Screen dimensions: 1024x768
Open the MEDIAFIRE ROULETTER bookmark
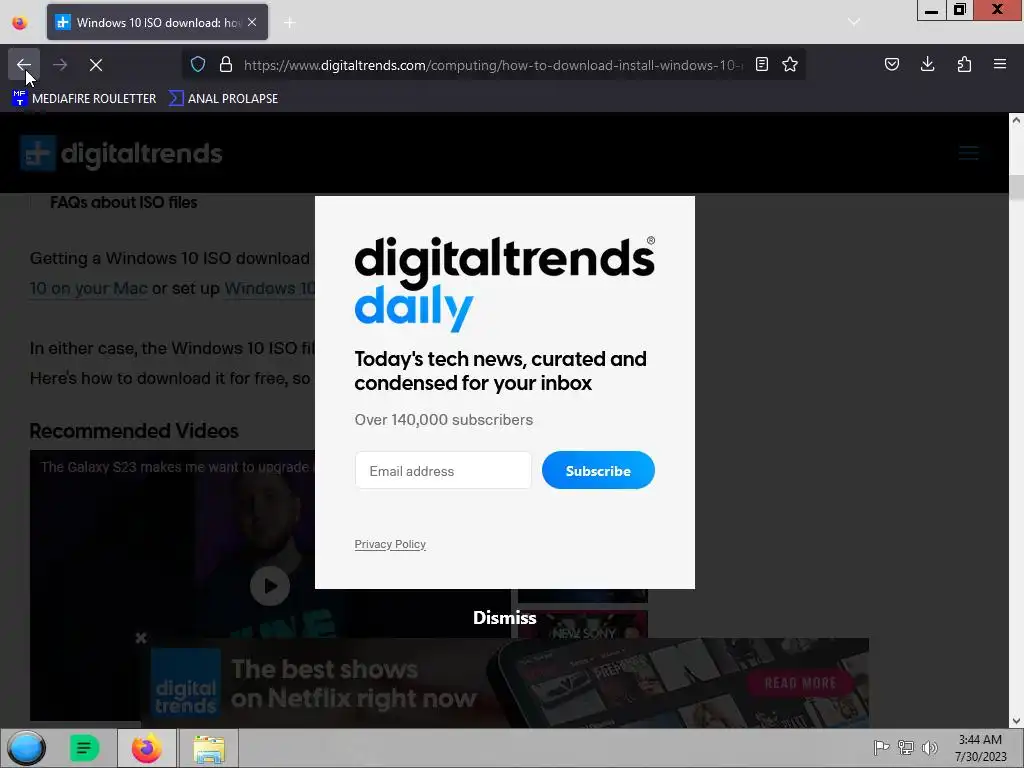(x=84, y=99)
